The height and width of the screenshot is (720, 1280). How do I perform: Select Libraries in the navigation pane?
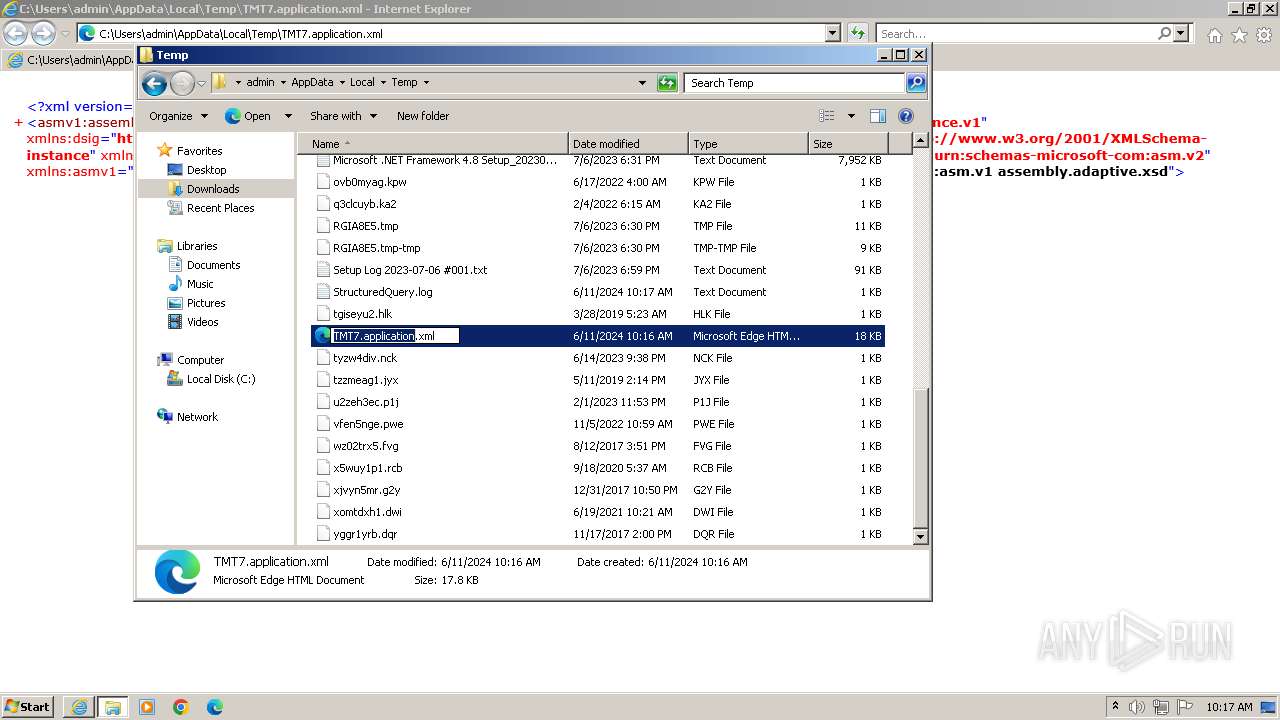(x=197, y=246)
